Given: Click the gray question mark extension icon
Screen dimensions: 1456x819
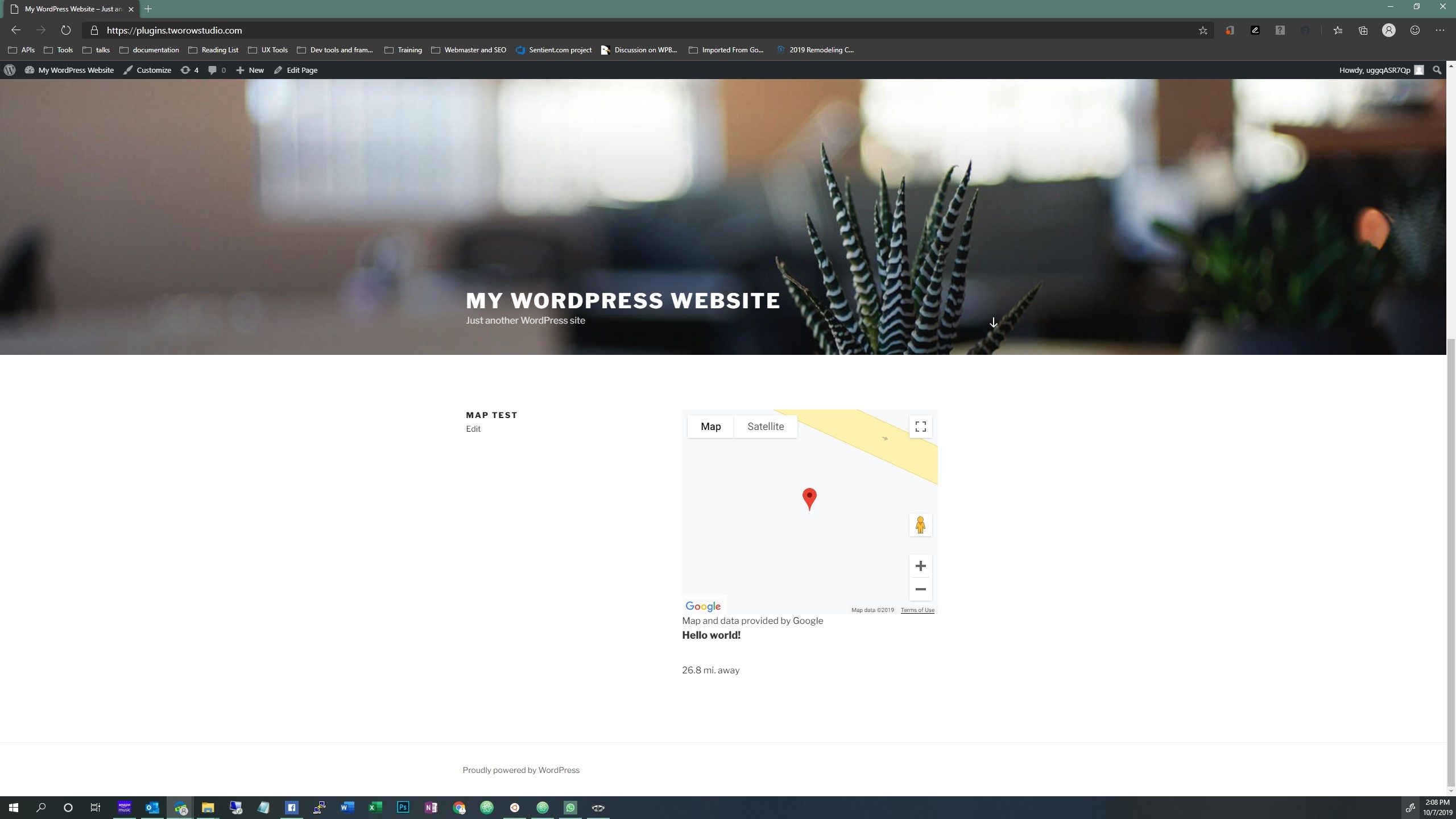Looking at the screenshot, I should click(1280, 31).
